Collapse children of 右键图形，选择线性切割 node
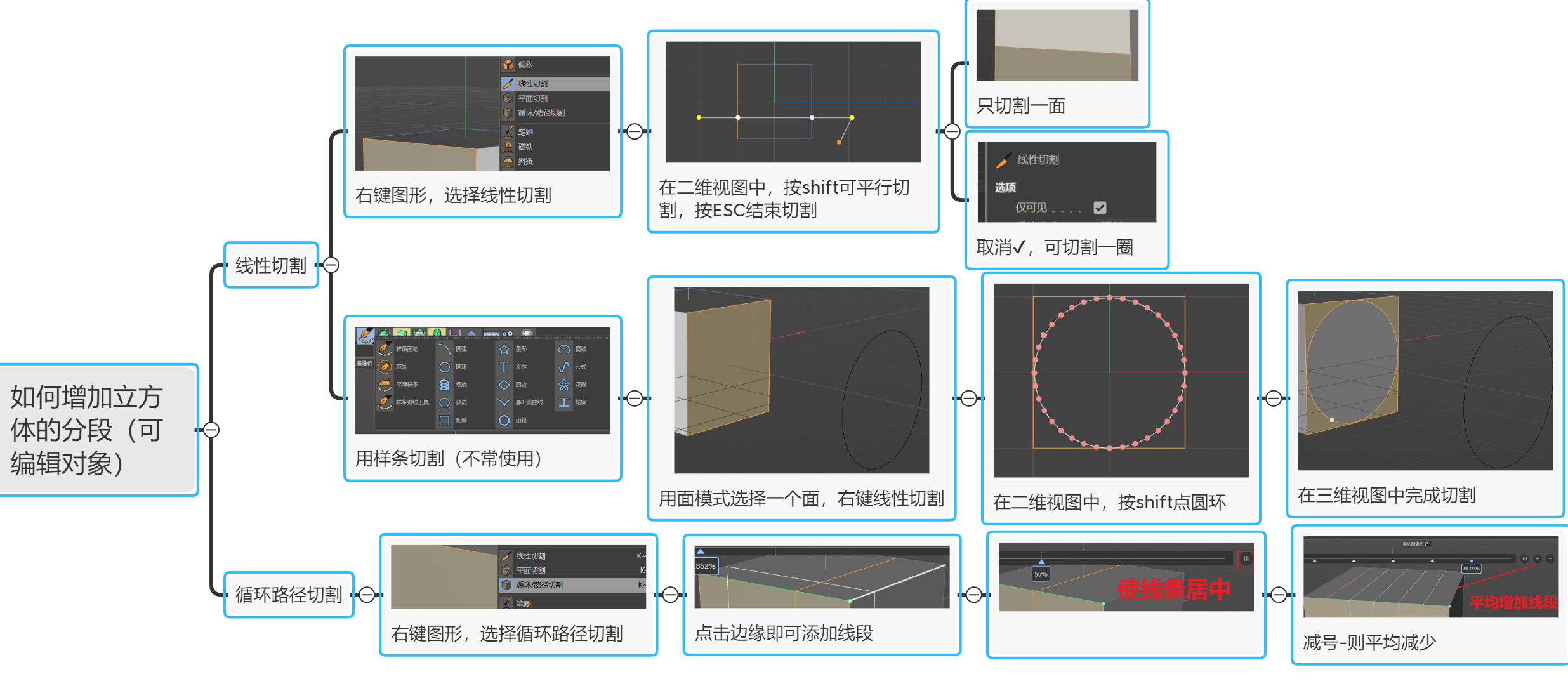1568x679 pixels. [x=635, y=131]
